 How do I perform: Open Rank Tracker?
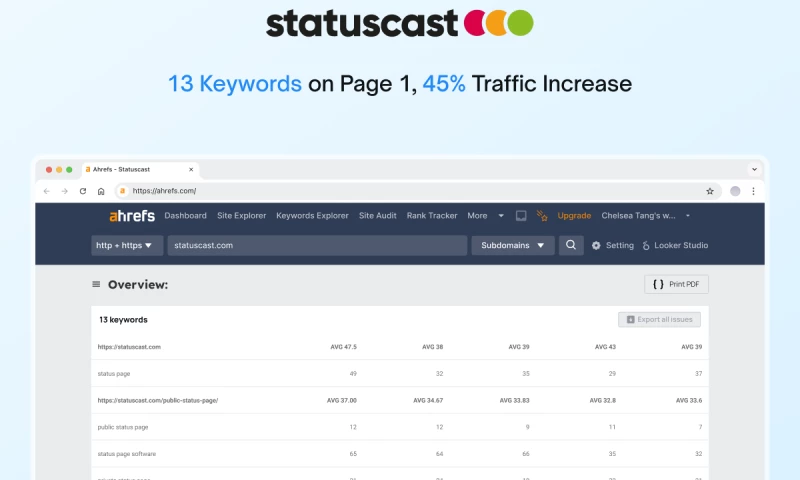coord(432,216)
